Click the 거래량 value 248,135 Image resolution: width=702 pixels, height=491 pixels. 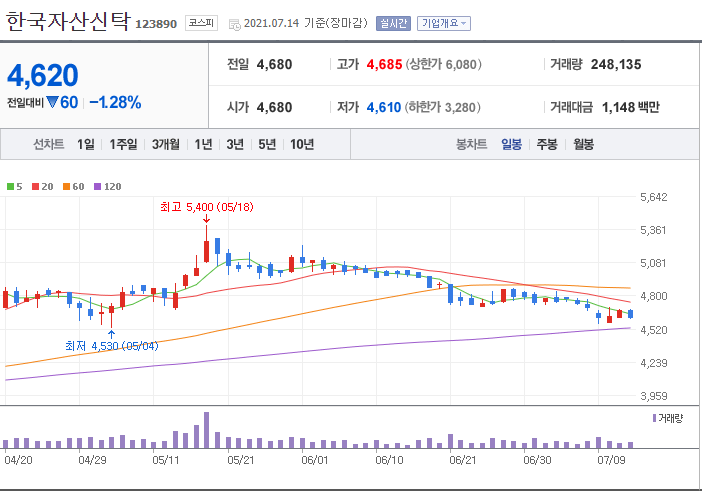click(616, 64)
